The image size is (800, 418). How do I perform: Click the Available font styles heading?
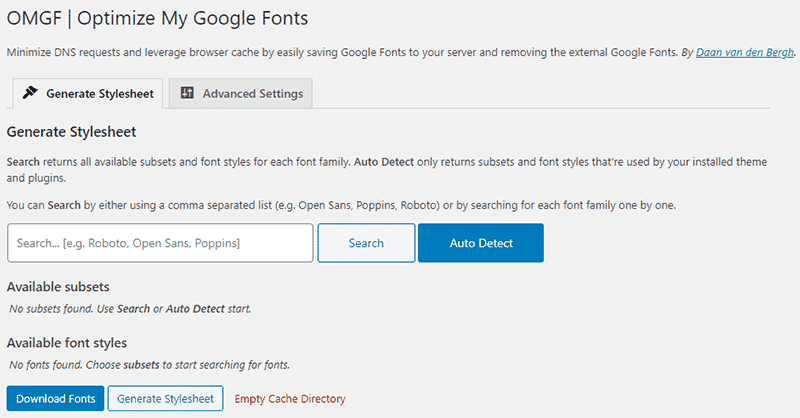[68, 343]
